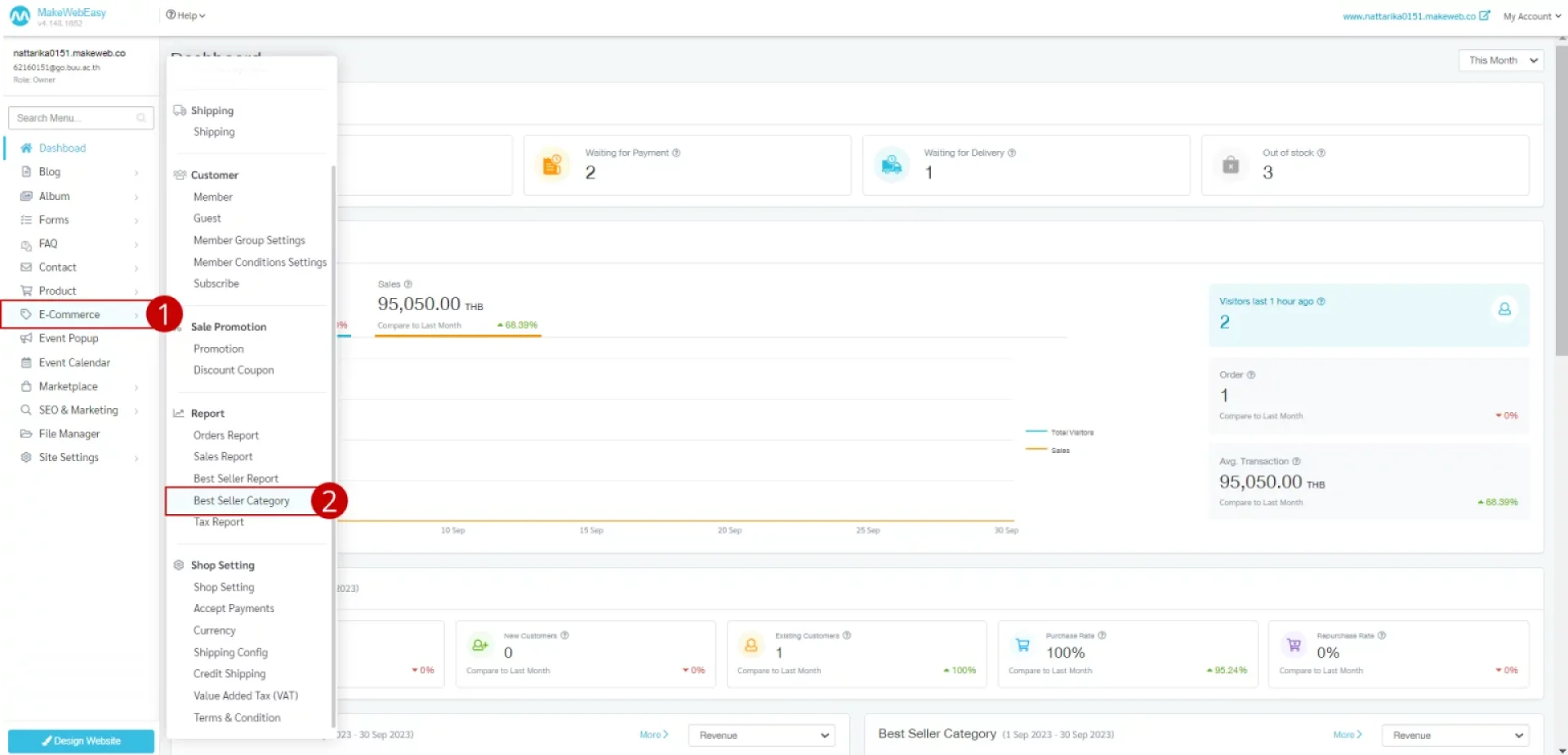Open Revenue dropdown for Best Seller Category
This screenshot has height=755, width=1568.
click(x=1454, y=735)
